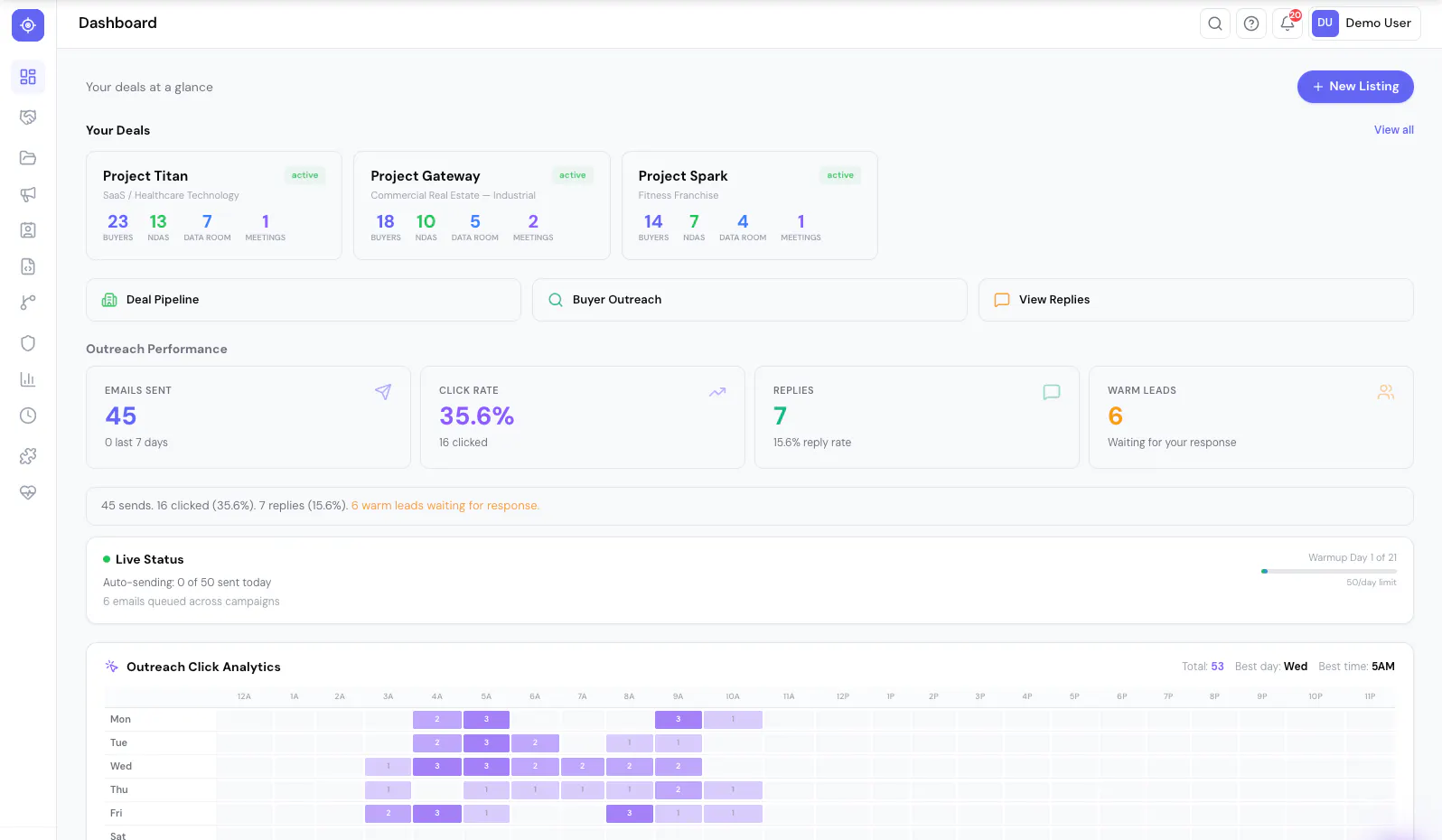1442x840 pixels.
Task: Click the warm leads waiting for response link
Action: (445, 506)
